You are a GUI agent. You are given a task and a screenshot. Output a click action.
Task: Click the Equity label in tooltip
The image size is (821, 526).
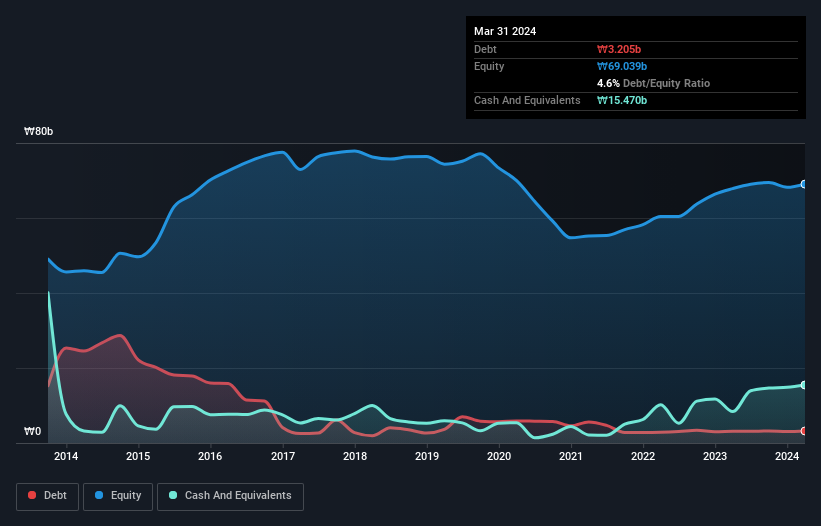(489, 66)
